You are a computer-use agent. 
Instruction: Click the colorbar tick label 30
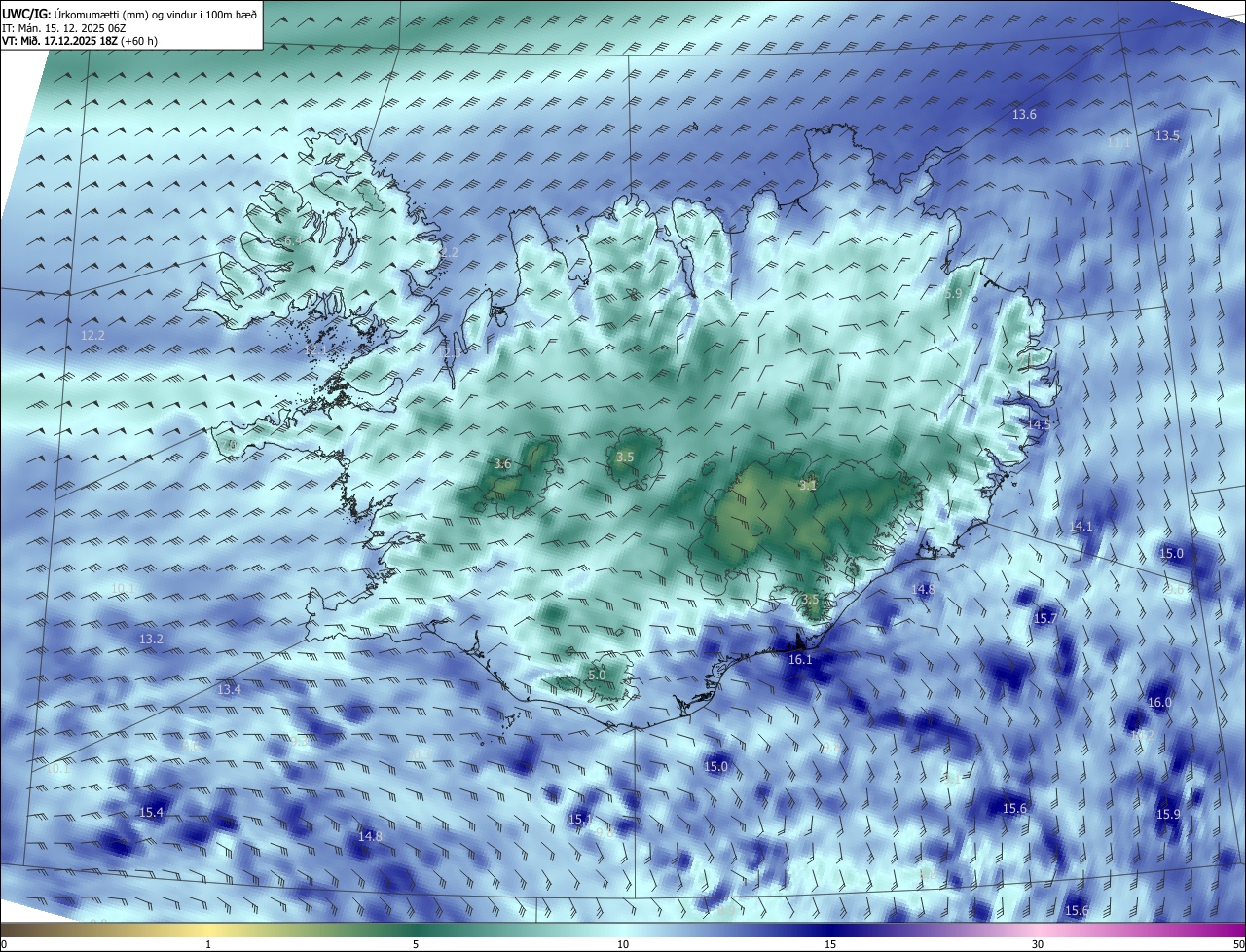tap(1038, 944)
